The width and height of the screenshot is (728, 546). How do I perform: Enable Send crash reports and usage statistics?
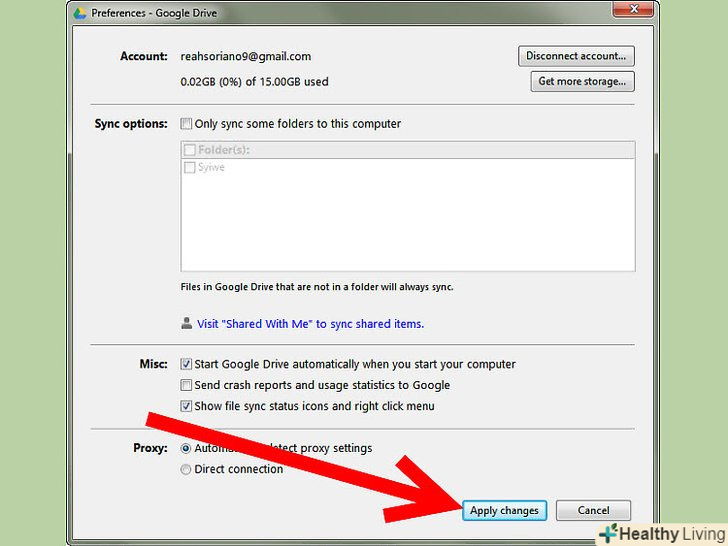186,385
